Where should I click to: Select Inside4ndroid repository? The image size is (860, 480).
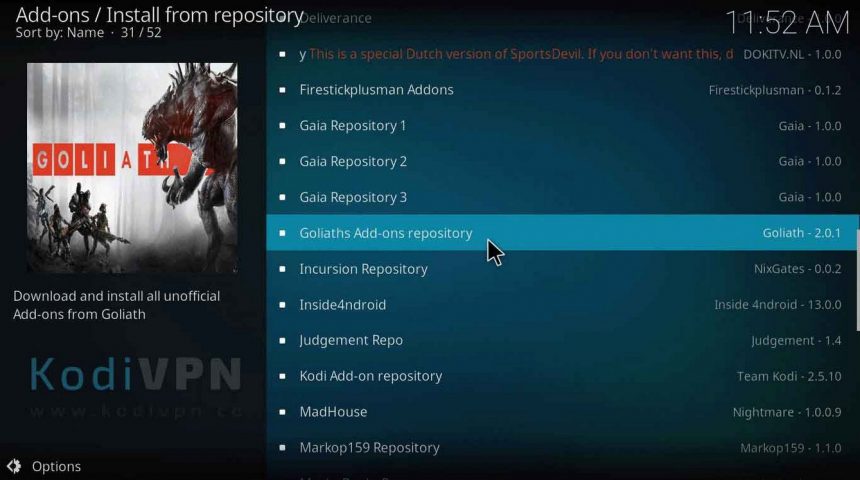(562, 304)
